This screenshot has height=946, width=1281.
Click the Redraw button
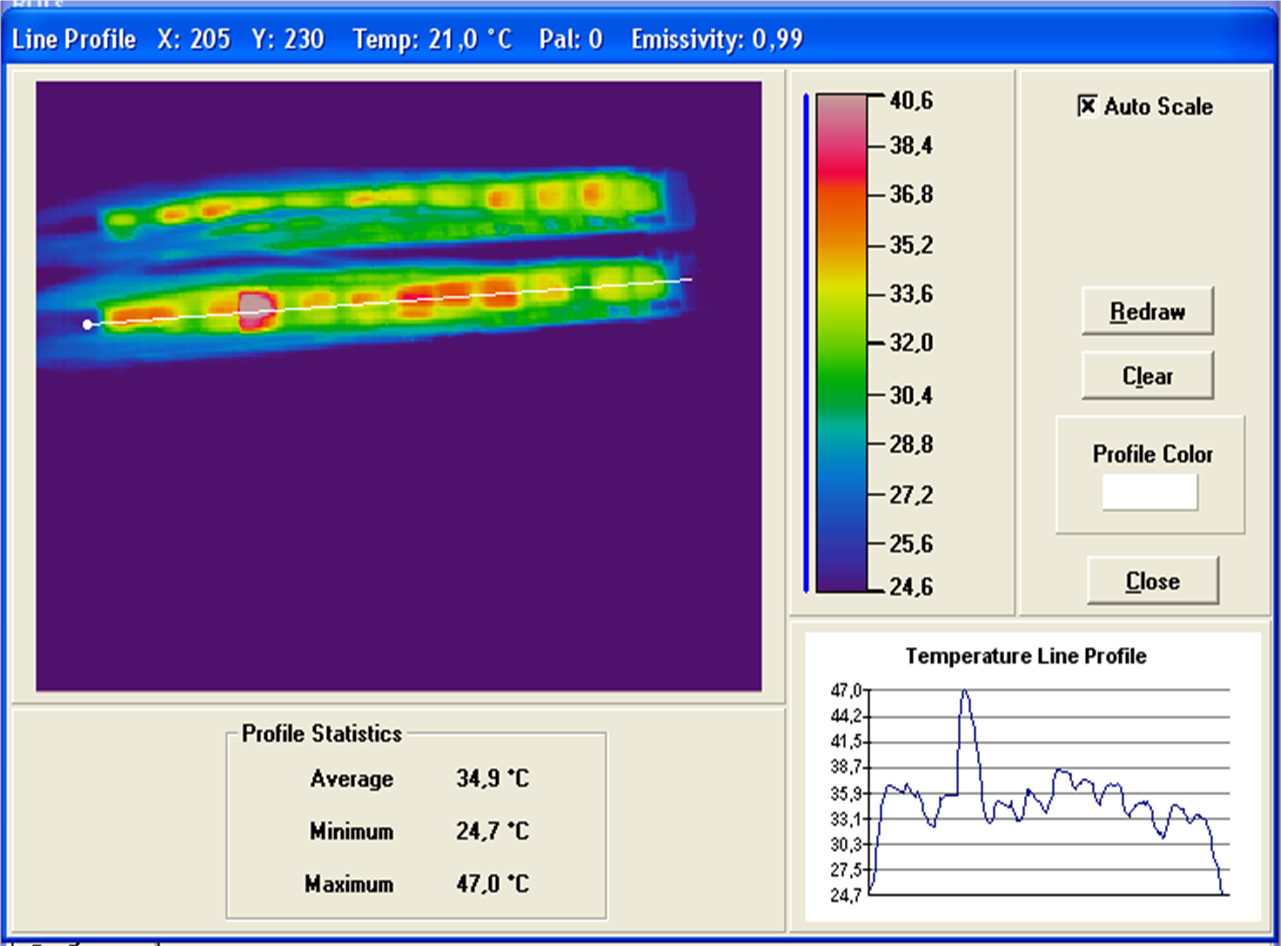1147,312
